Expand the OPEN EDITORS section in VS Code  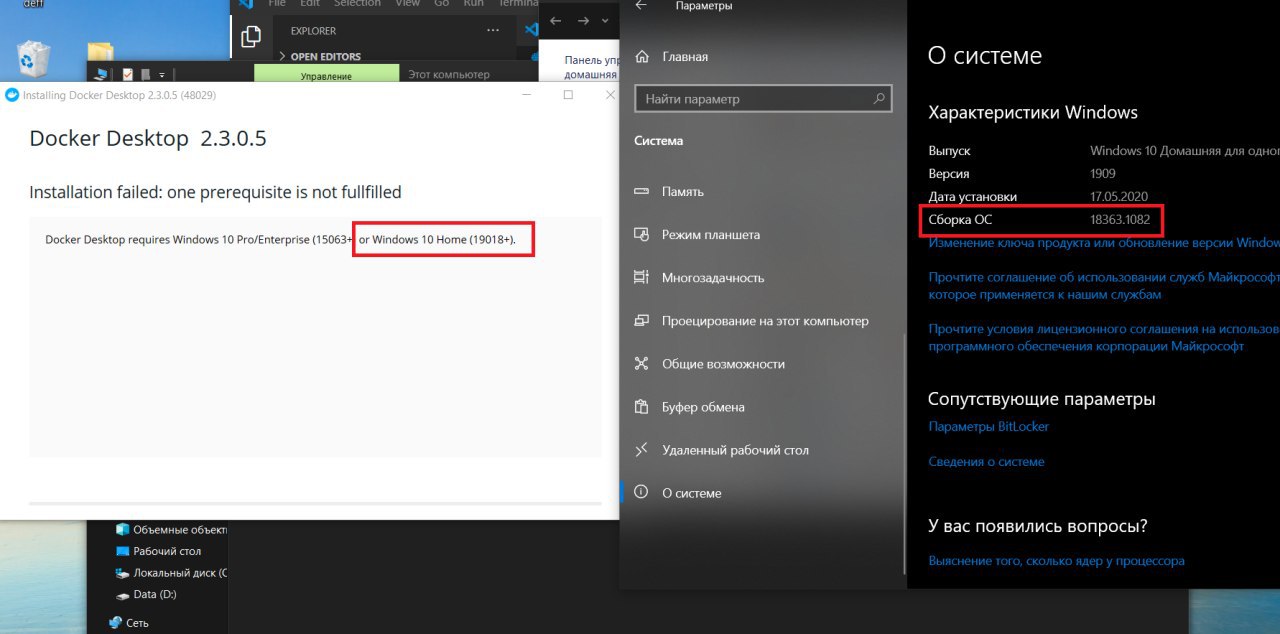coord(319,57)
